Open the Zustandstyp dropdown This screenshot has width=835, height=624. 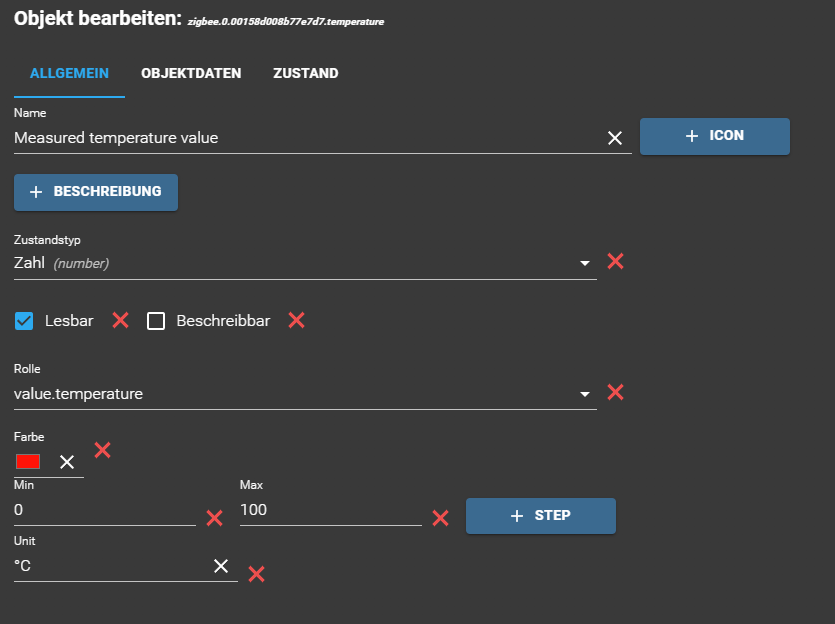coord(585,264)
